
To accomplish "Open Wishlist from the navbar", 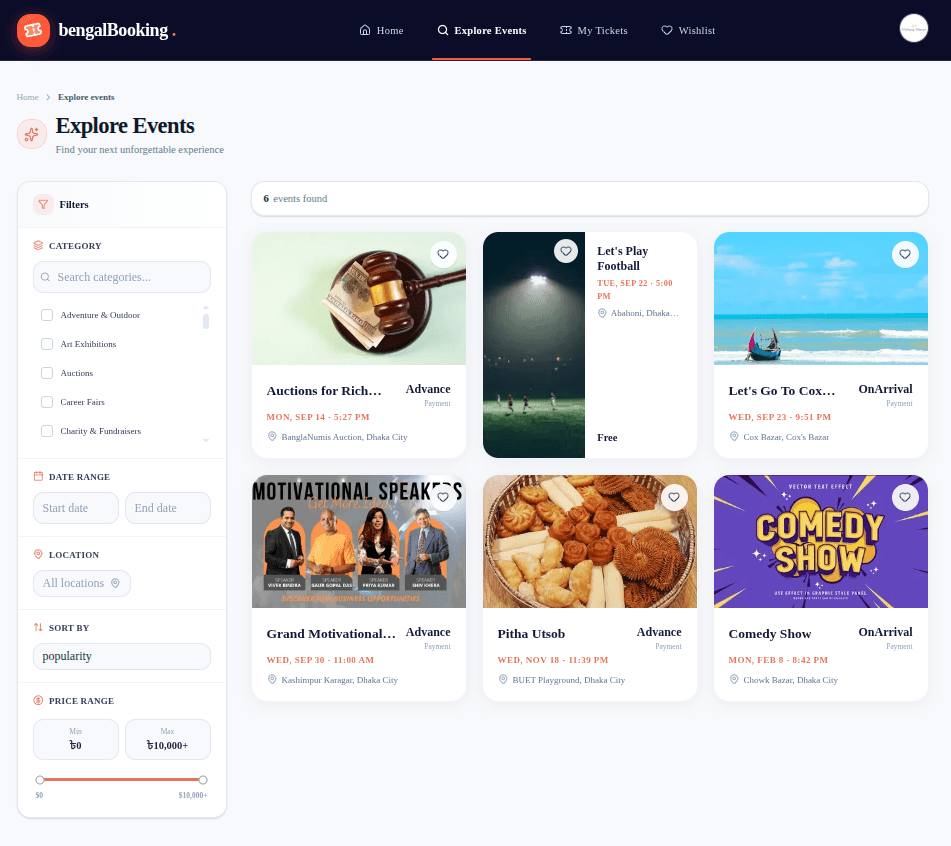I will (688, 30).
